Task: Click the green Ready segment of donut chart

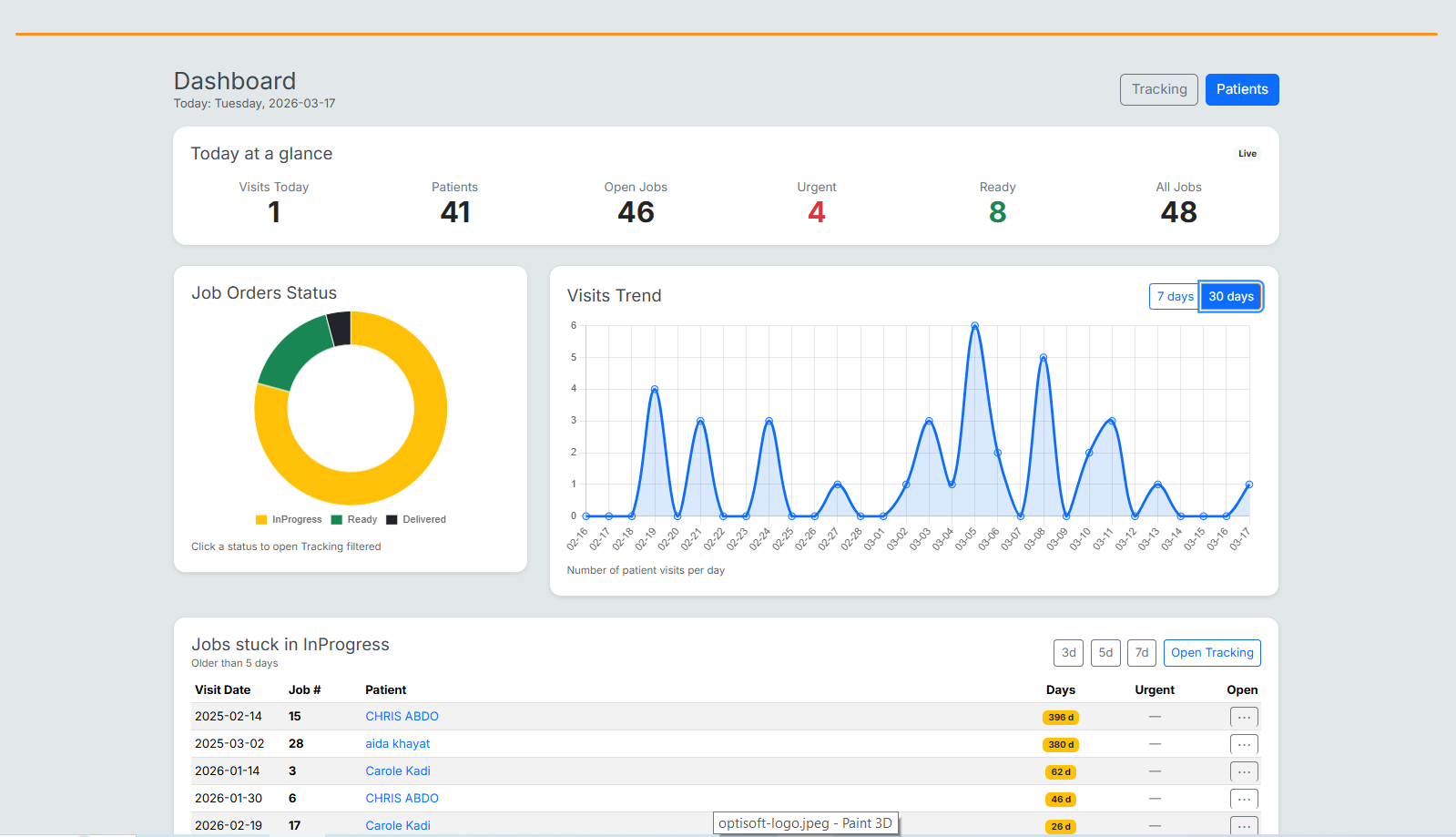Action: [293, 355]
